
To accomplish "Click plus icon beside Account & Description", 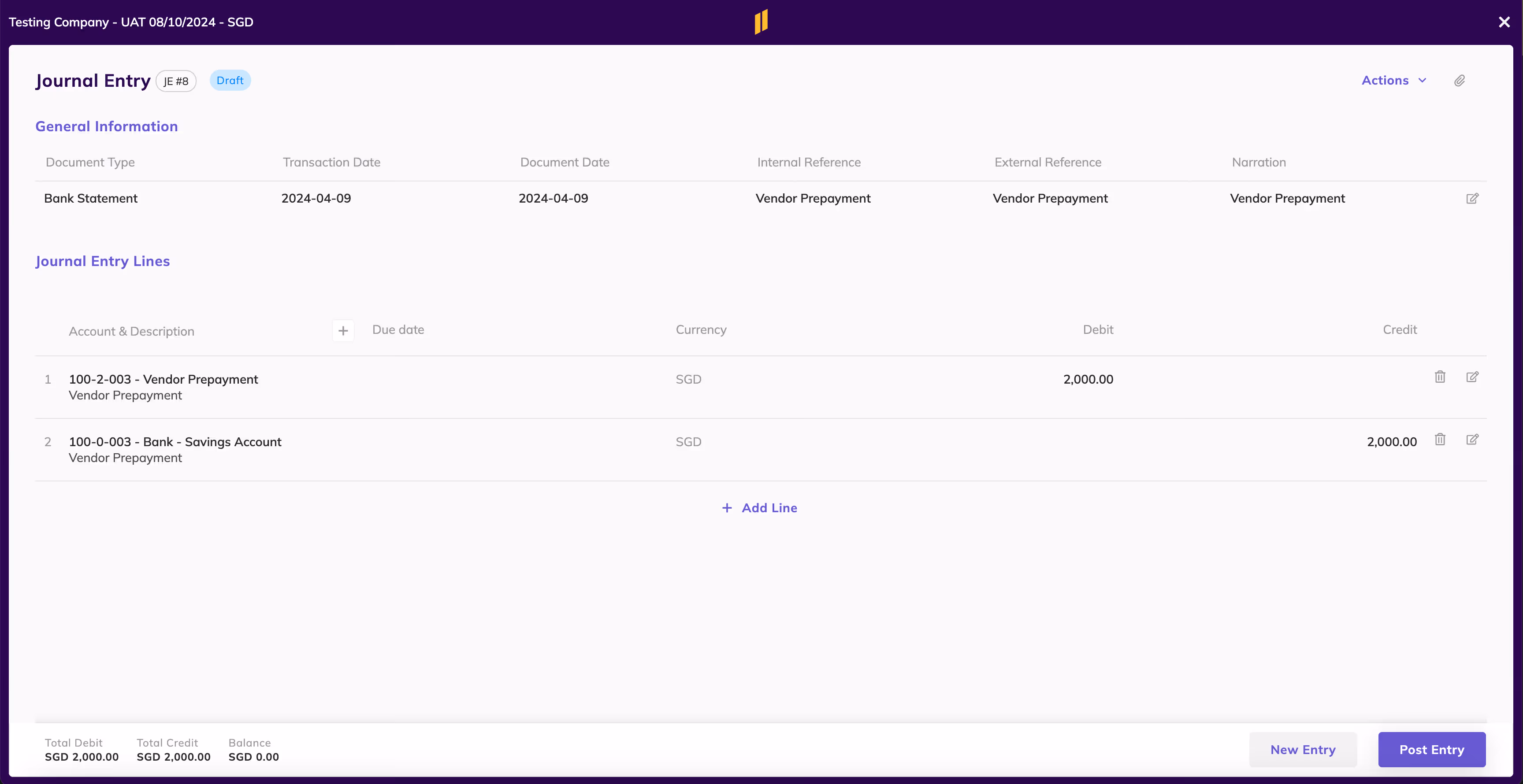I will click(343, 331).
